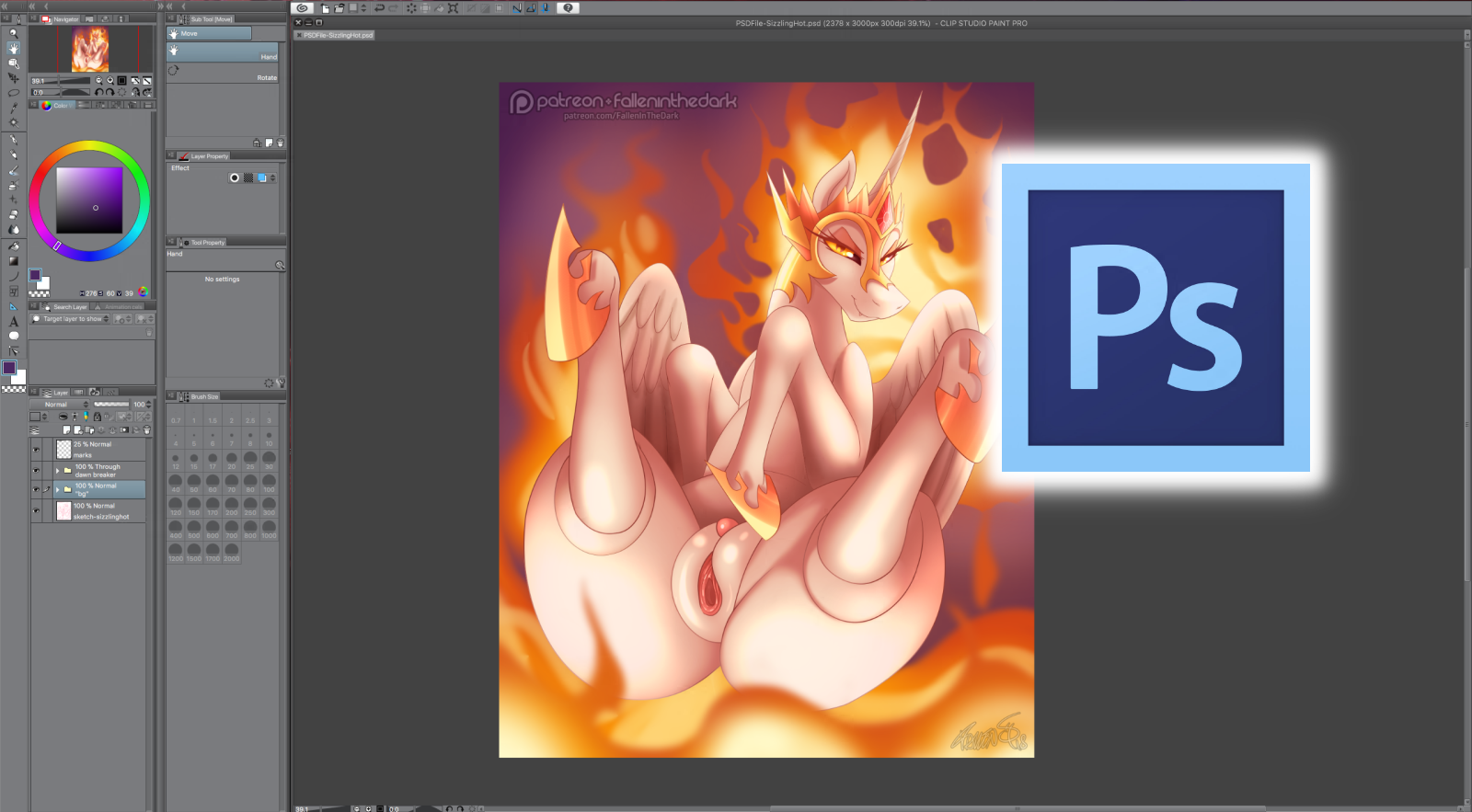Image resolution: width=1472 pixels, height=812 pixels.
Task: Click the Open file folder icon
Action: click(339, 8)
